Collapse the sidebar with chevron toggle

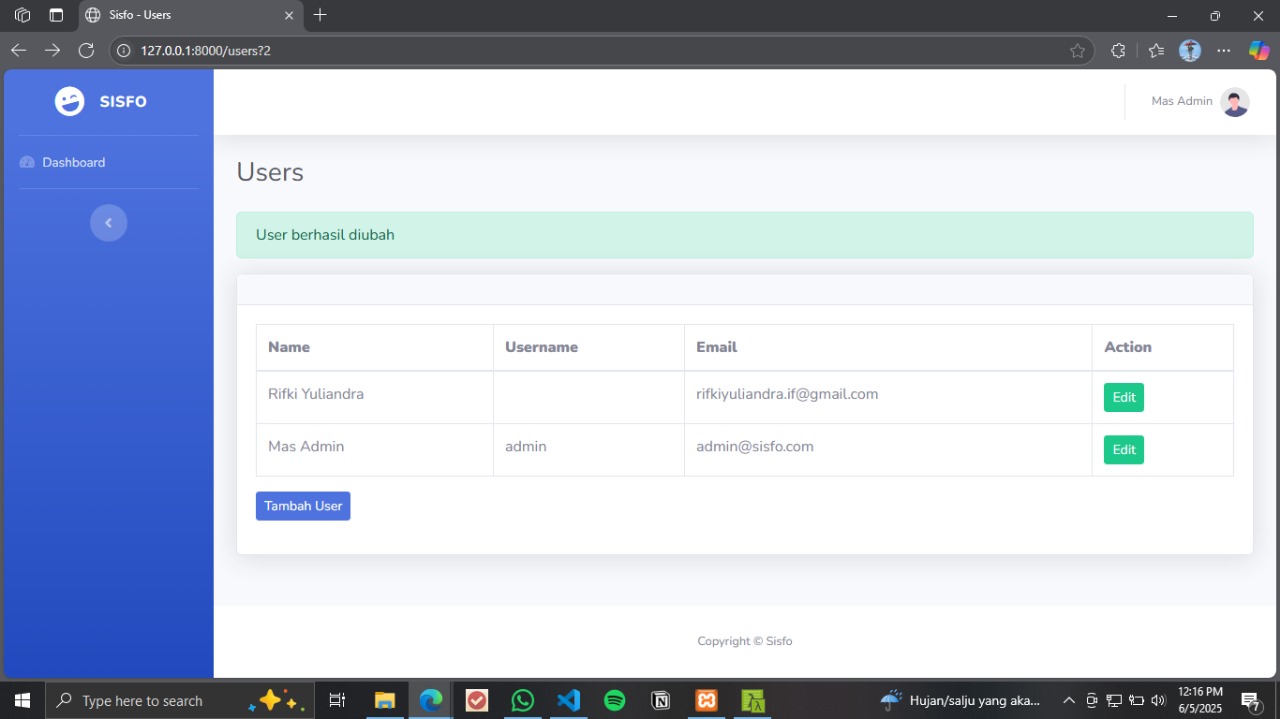pyautogui.click(x=108, y=222)
